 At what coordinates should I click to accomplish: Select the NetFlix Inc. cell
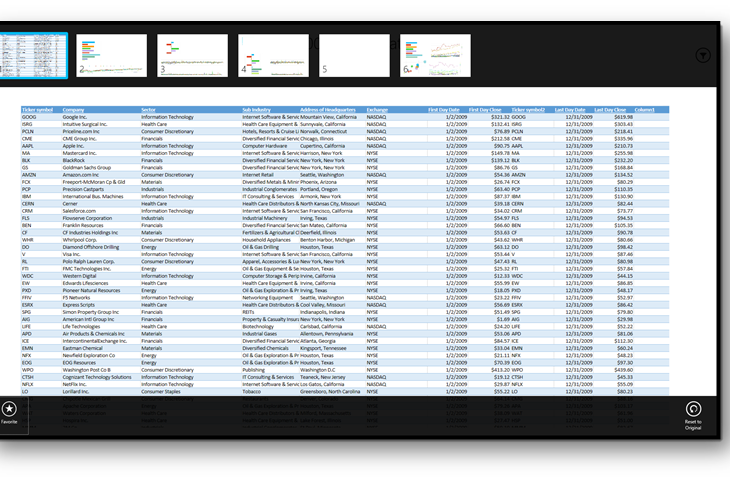[74, 384]
